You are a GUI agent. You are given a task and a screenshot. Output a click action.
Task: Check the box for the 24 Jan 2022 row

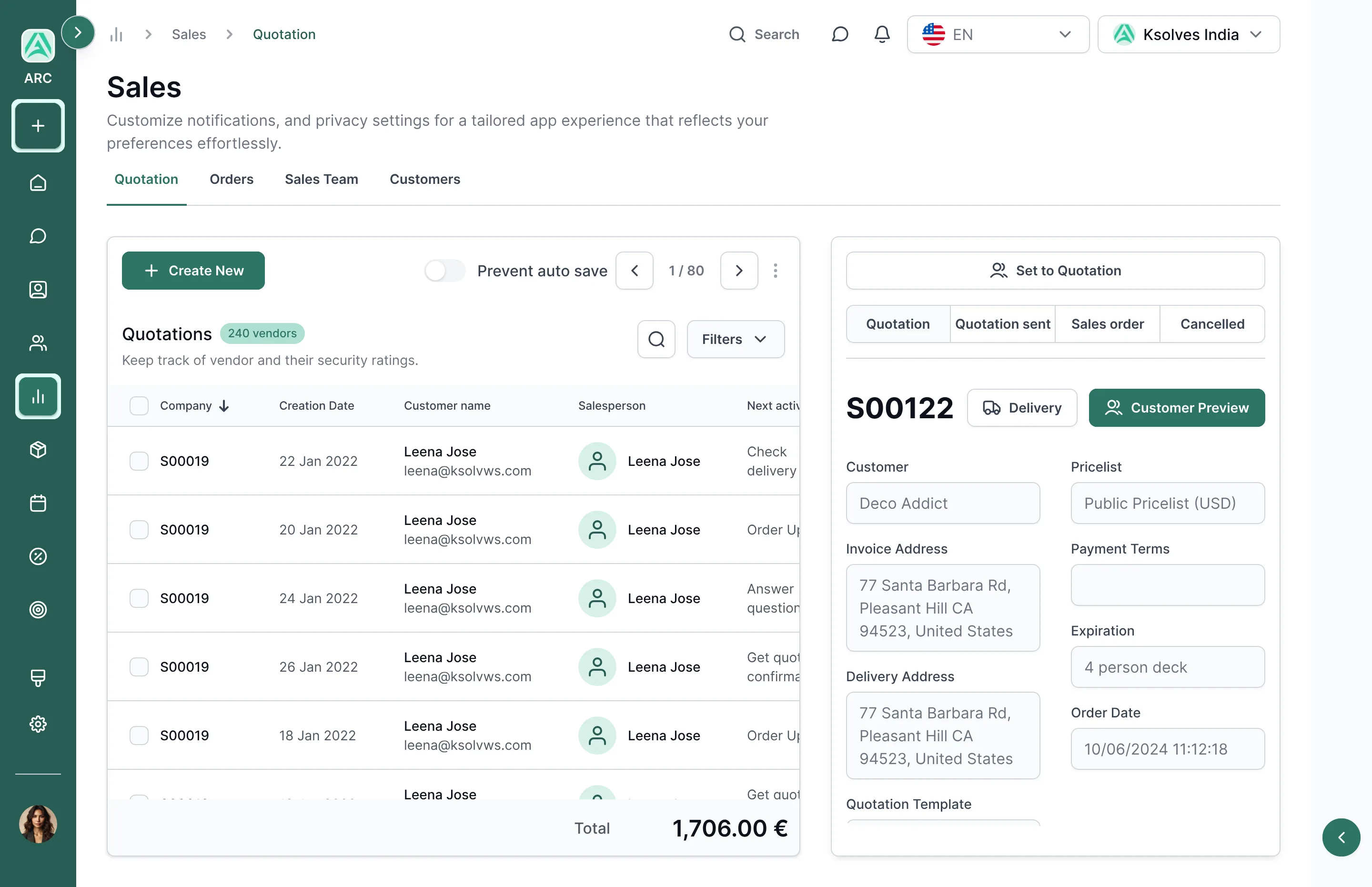pos(139,598)
